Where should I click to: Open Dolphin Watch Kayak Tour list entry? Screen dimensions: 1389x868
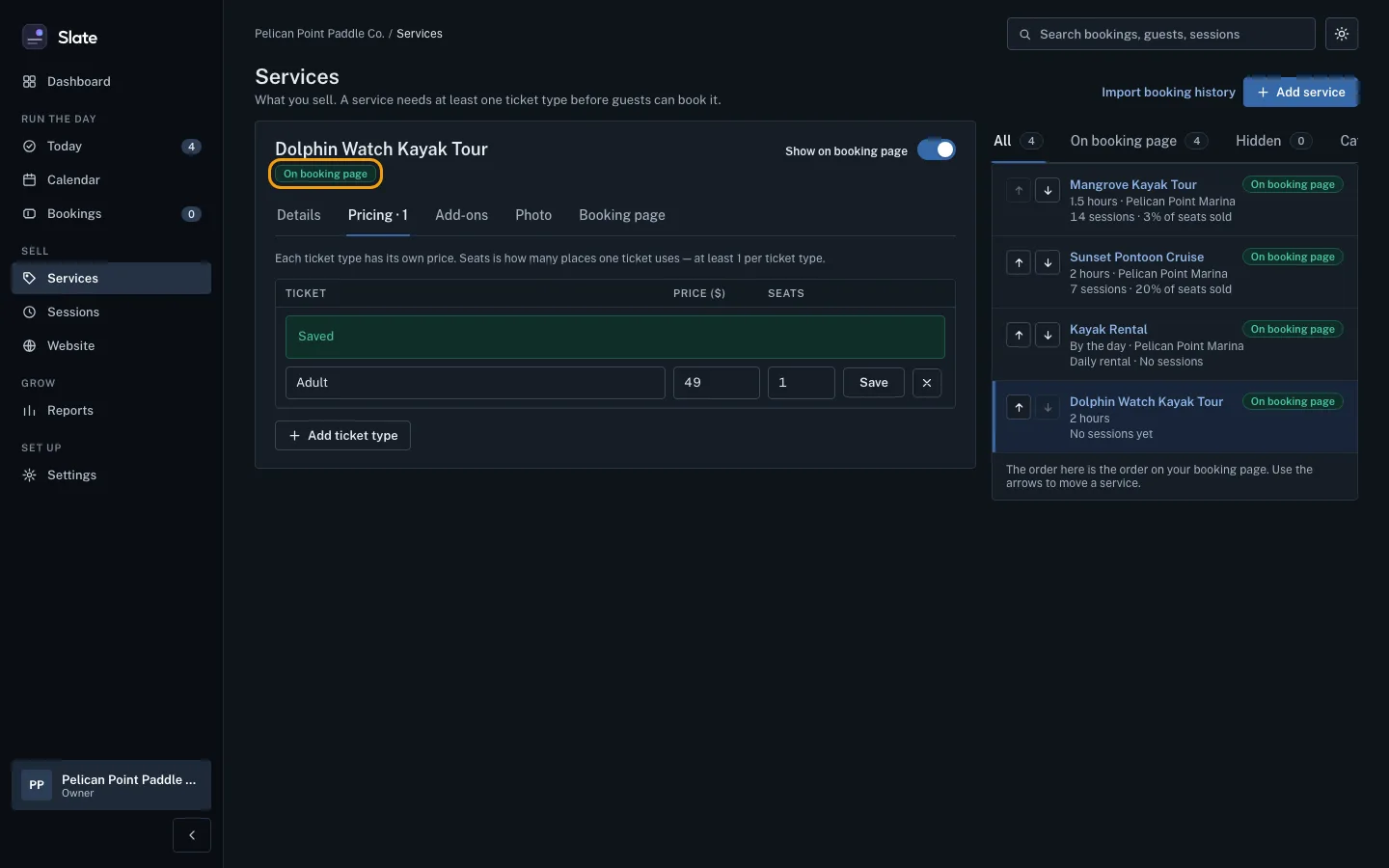pos(1146,402)
